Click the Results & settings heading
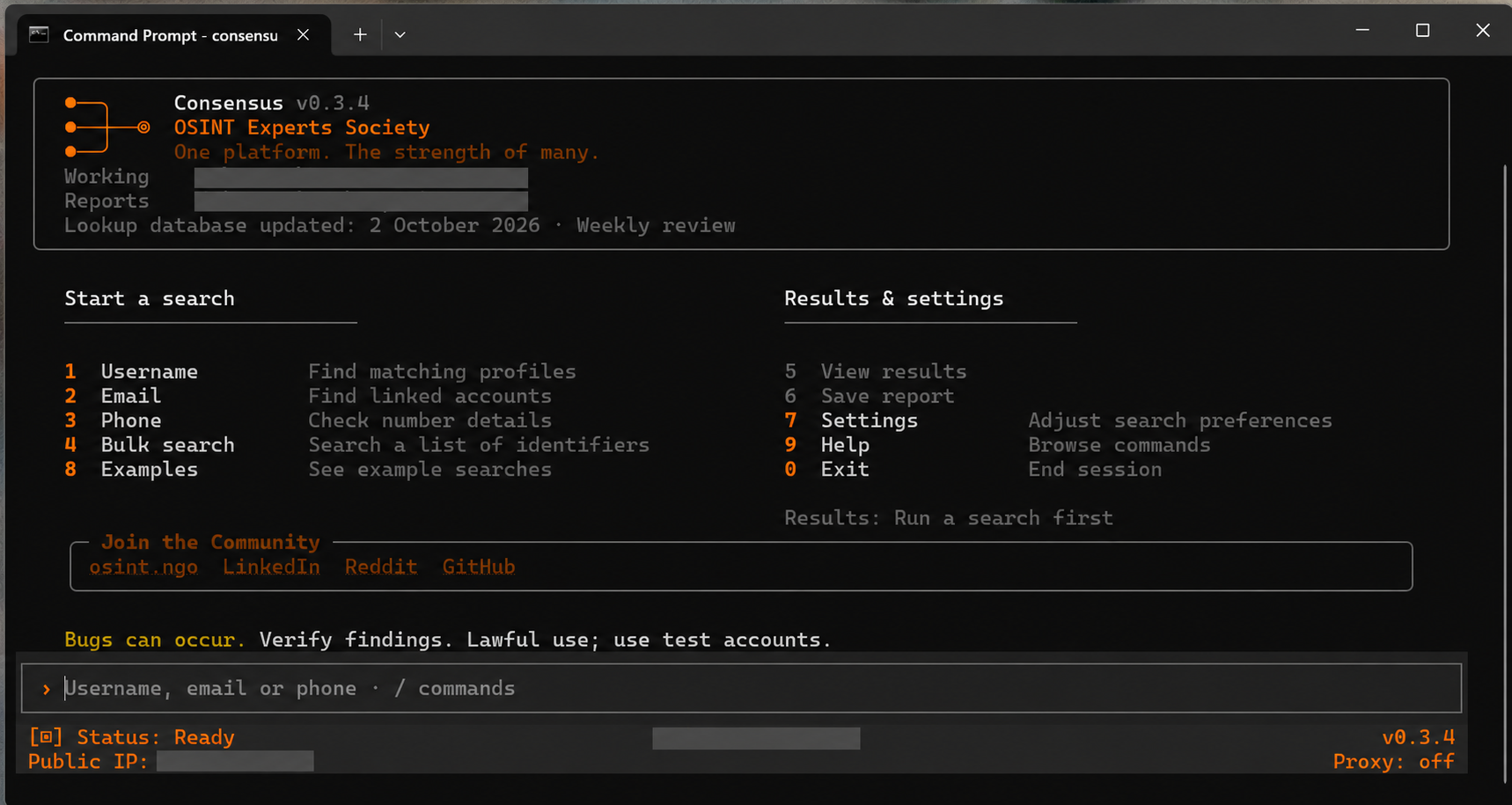Viewport: 1512px width, 805px height. click(894, 298)
